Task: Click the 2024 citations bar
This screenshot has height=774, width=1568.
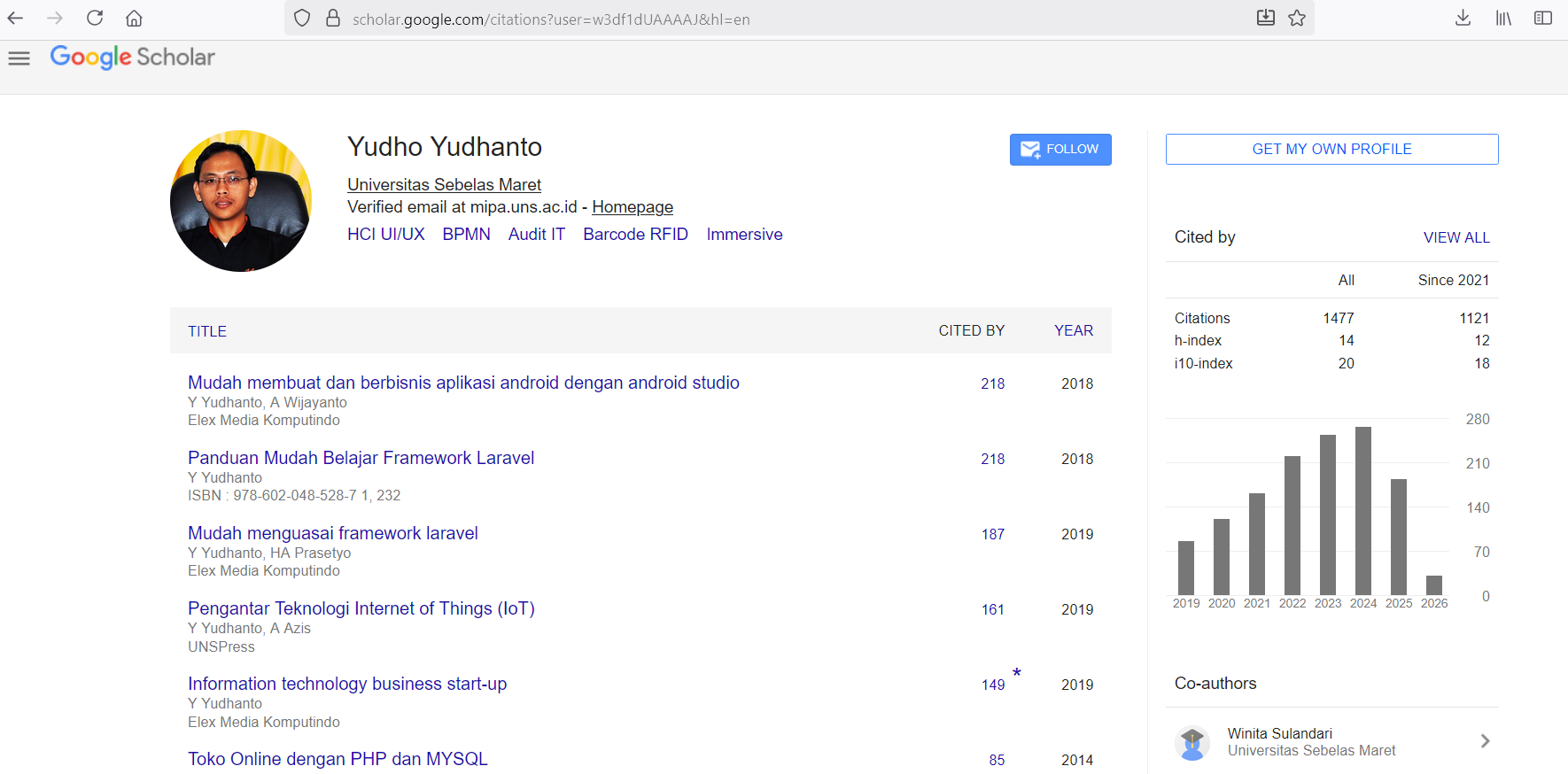Action: [x=1363, y=511]
